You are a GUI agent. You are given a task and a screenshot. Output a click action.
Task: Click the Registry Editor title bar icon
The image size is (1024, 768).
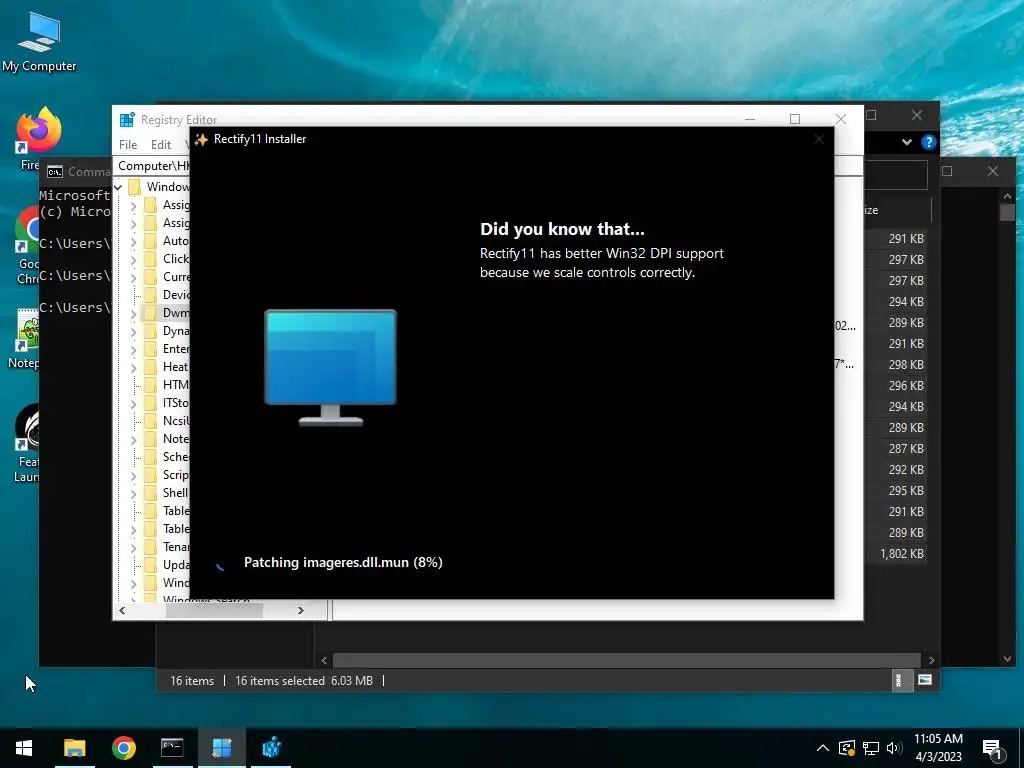pyautogui.click(x=127, y=119)
